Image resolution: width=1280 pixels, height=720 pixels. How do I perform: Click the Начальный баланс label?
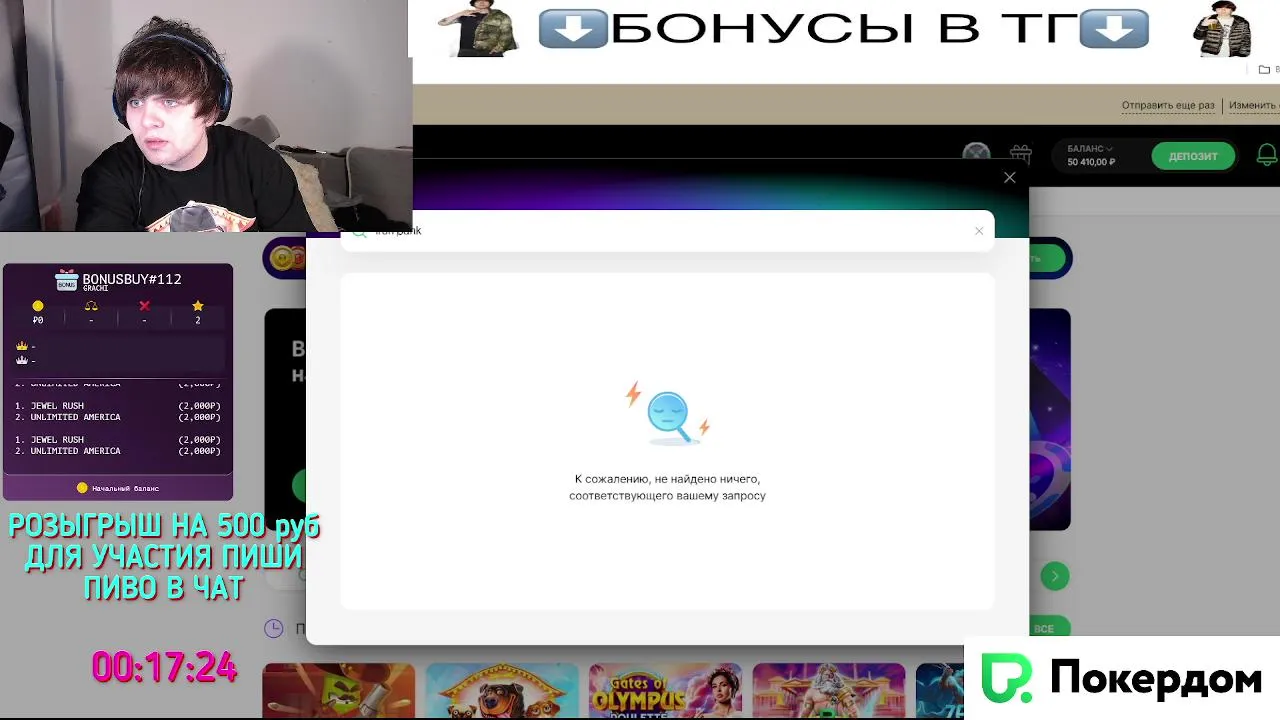(x=125, y=488)
